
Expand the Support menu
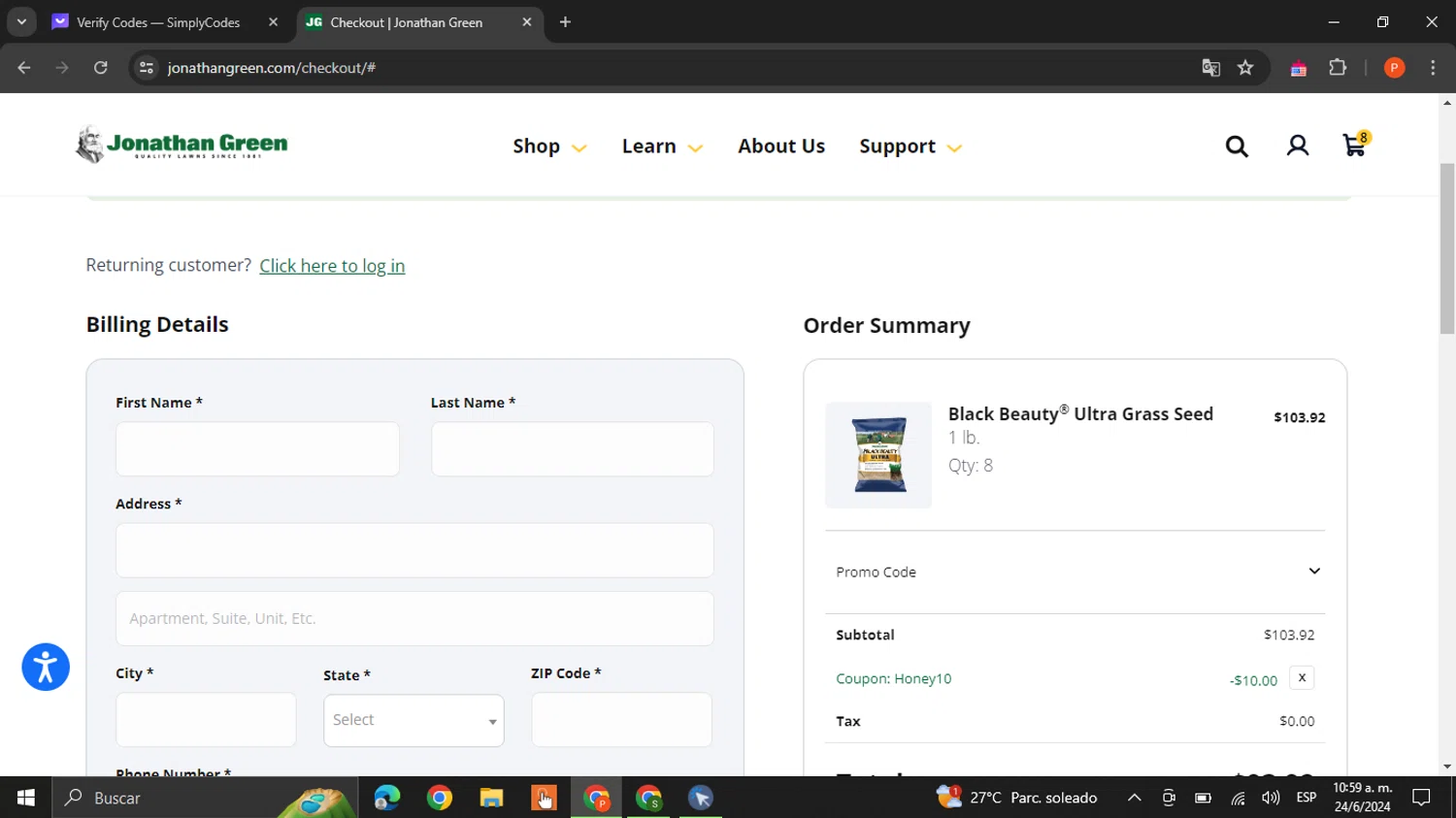910,147
